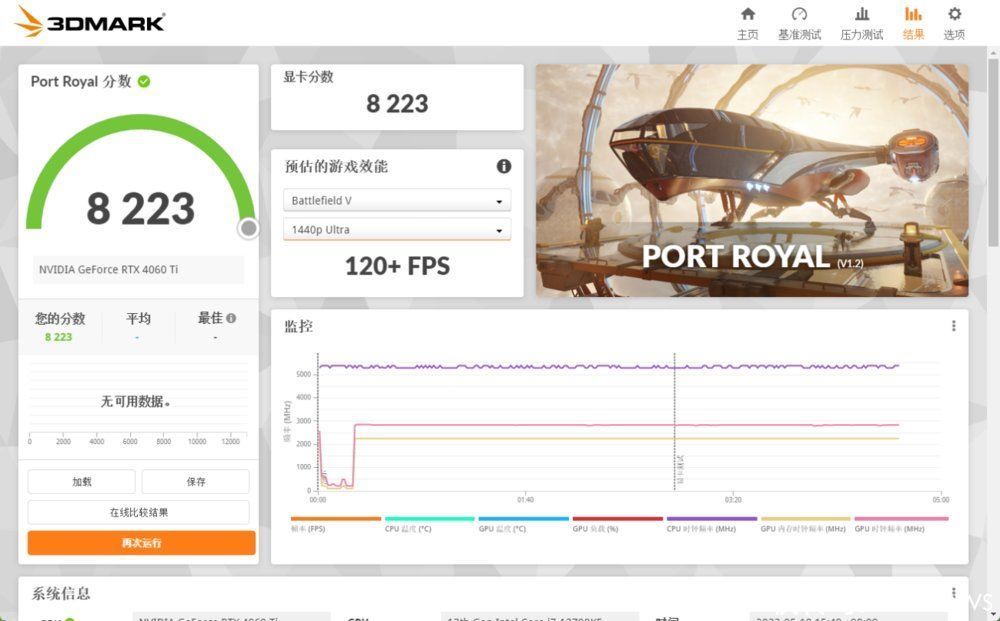The height and width of the screenshot is (621, 1000).
Task: Open info icon for estimated game performance
Action: (x=504, y=166)
